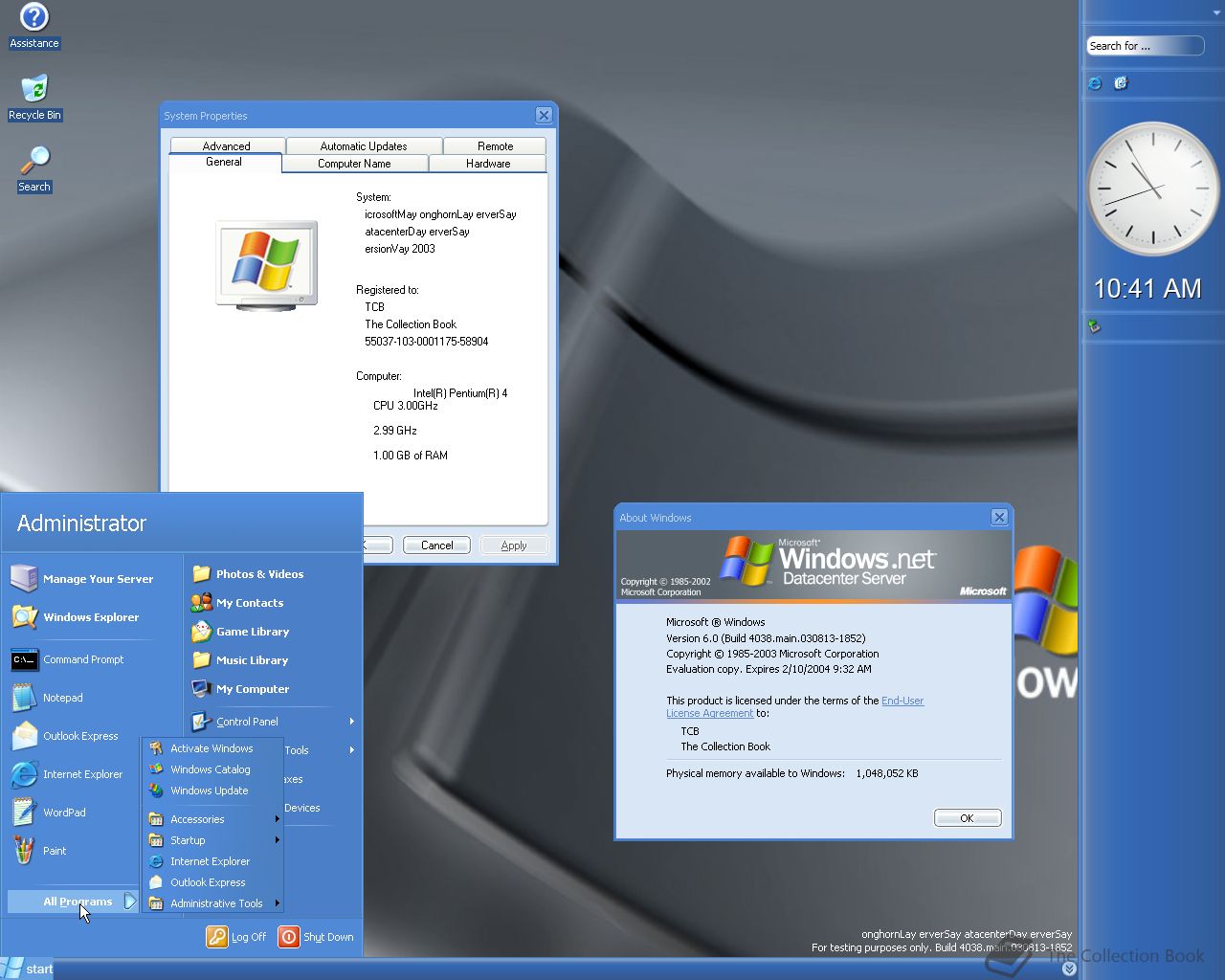
Task: Open the Search desktop icon
Action: [x=33, y=169]
